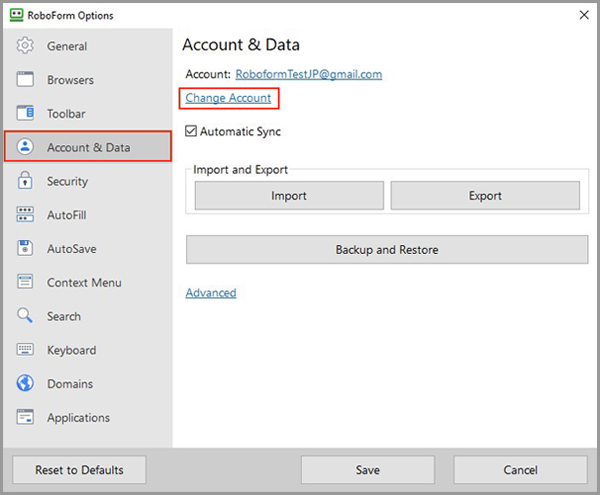The image size is (600, 495).
Task: Click the AutoSave floppy disk icon
Action: (25, 248)
